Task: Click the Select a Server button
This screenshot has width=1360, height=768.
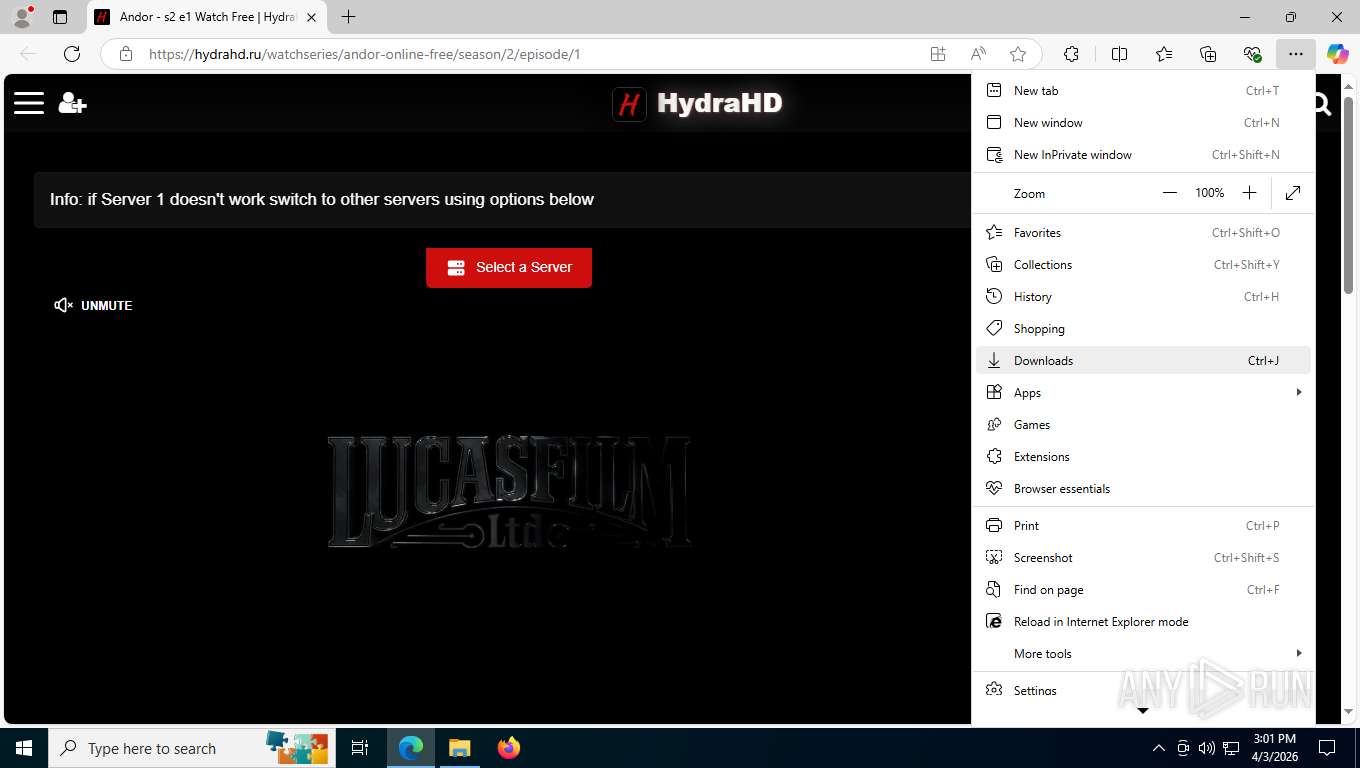Action: (x=509, y=268)
